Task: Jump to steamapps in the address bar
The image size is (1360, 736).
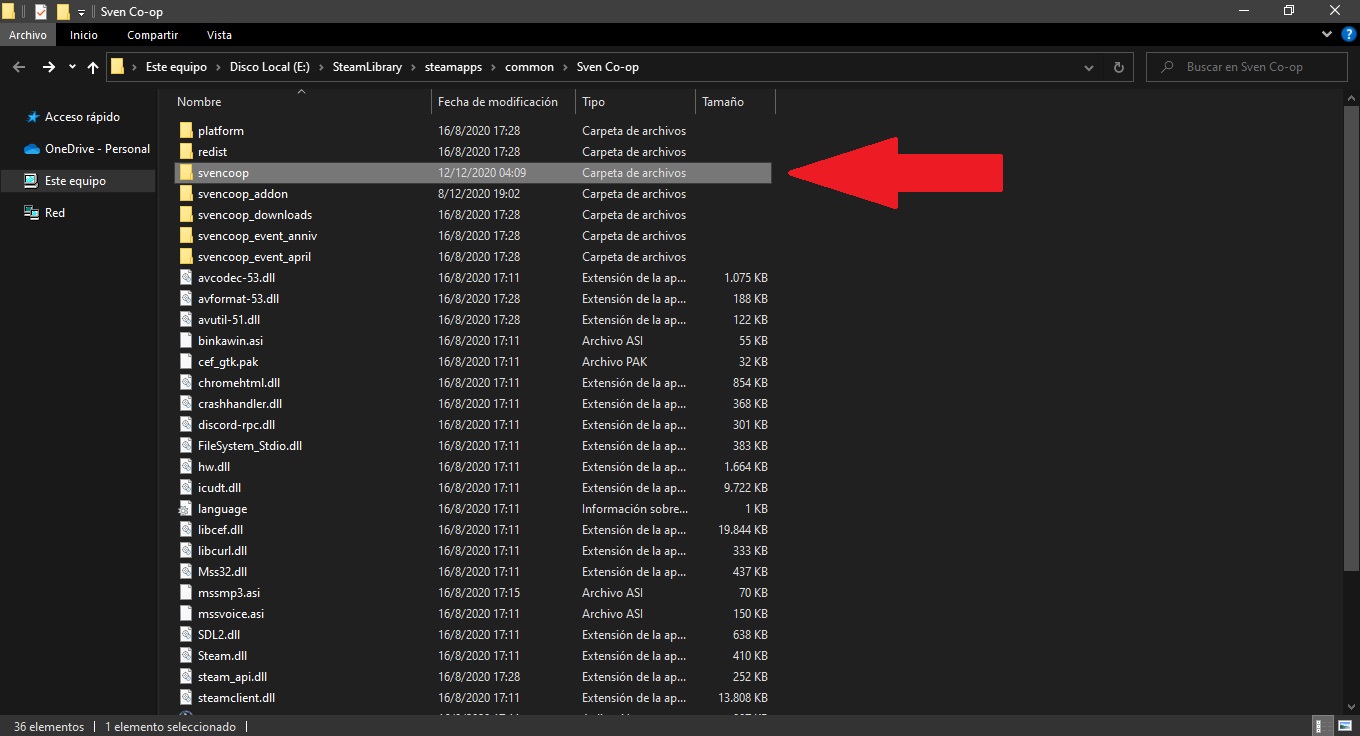Action: [453, 67]
